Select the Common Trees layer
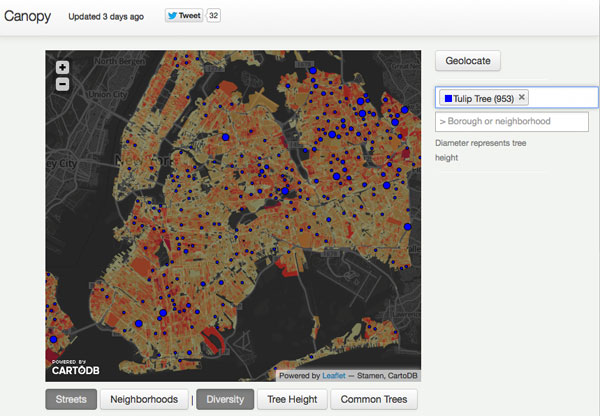The width and height of the screenshot is (600, 416). pos(373,400)
